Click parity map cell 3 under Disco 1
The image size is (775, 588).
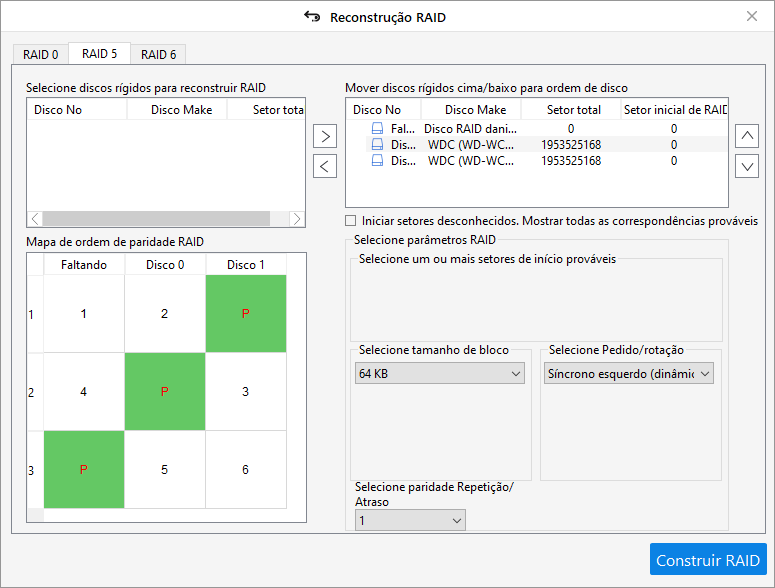click(246, 391)
